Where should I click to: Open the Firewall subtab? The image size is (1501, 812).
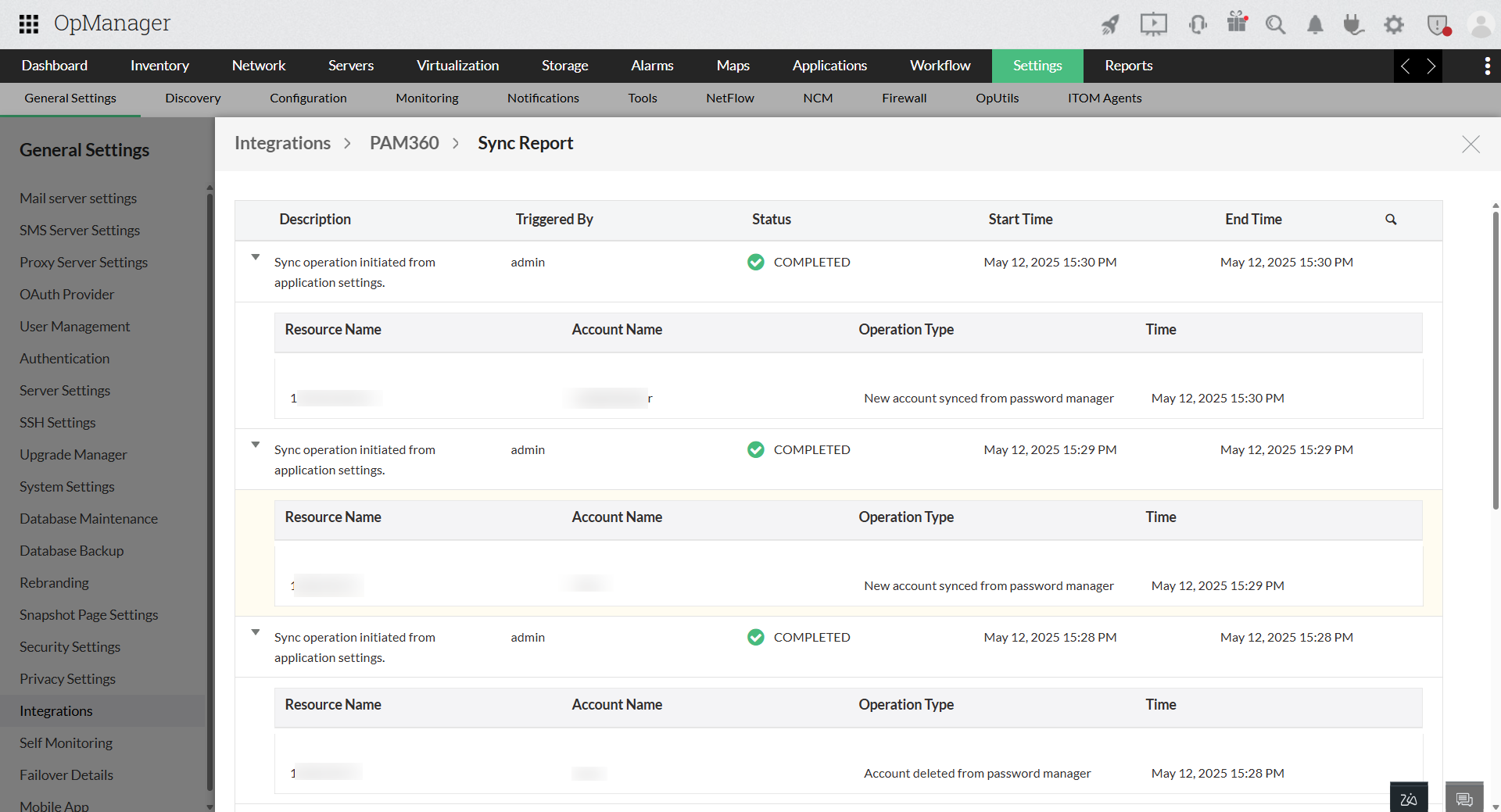[905, 98]
